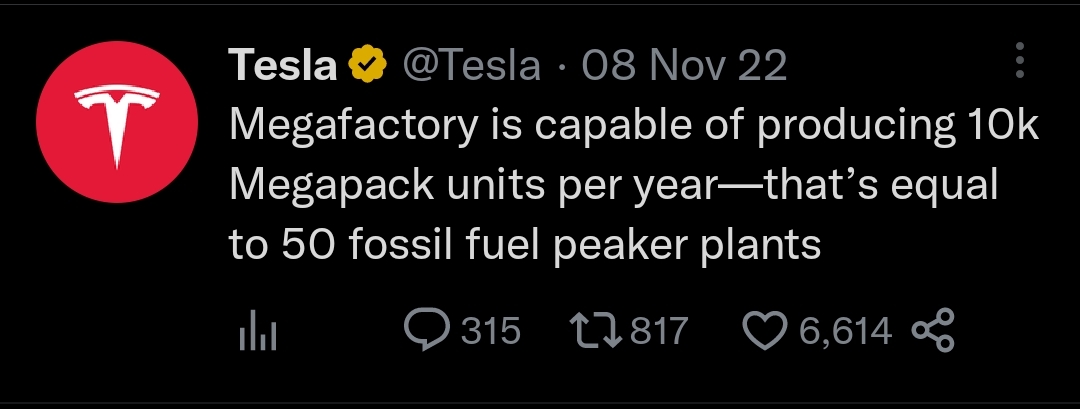
Task: Click the 6,614 likes count
Action: point(845,330)
